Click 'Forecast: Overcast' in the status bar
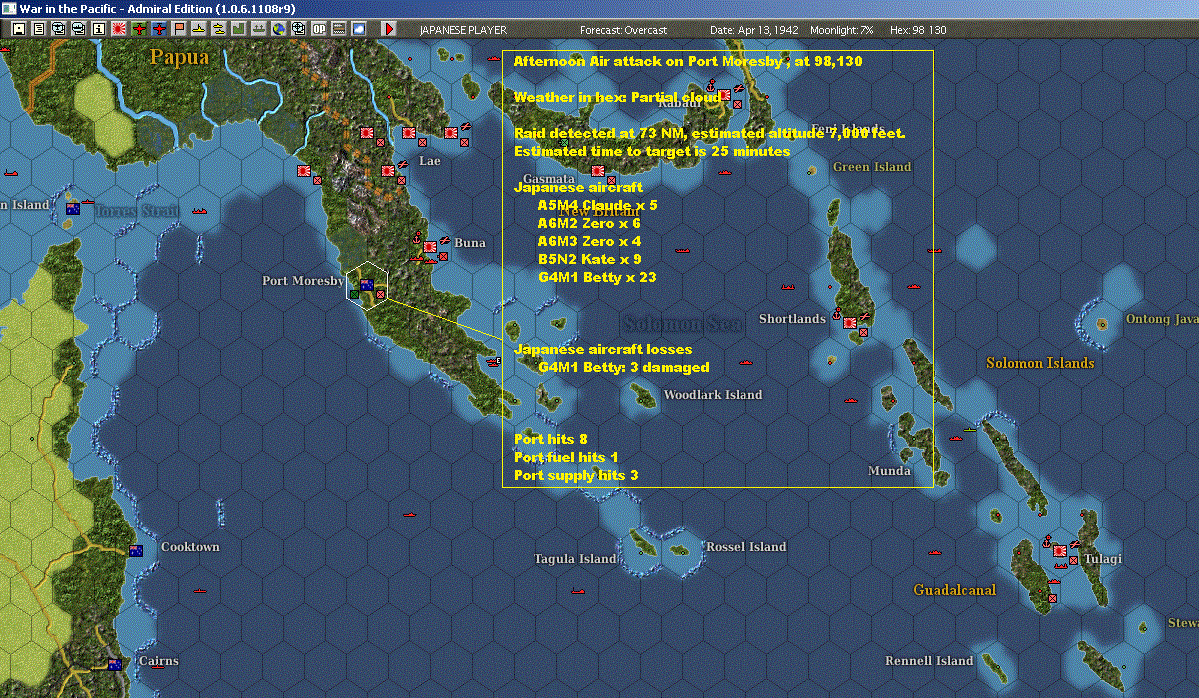Screen dimensions: 1199x698 (623, 30)
